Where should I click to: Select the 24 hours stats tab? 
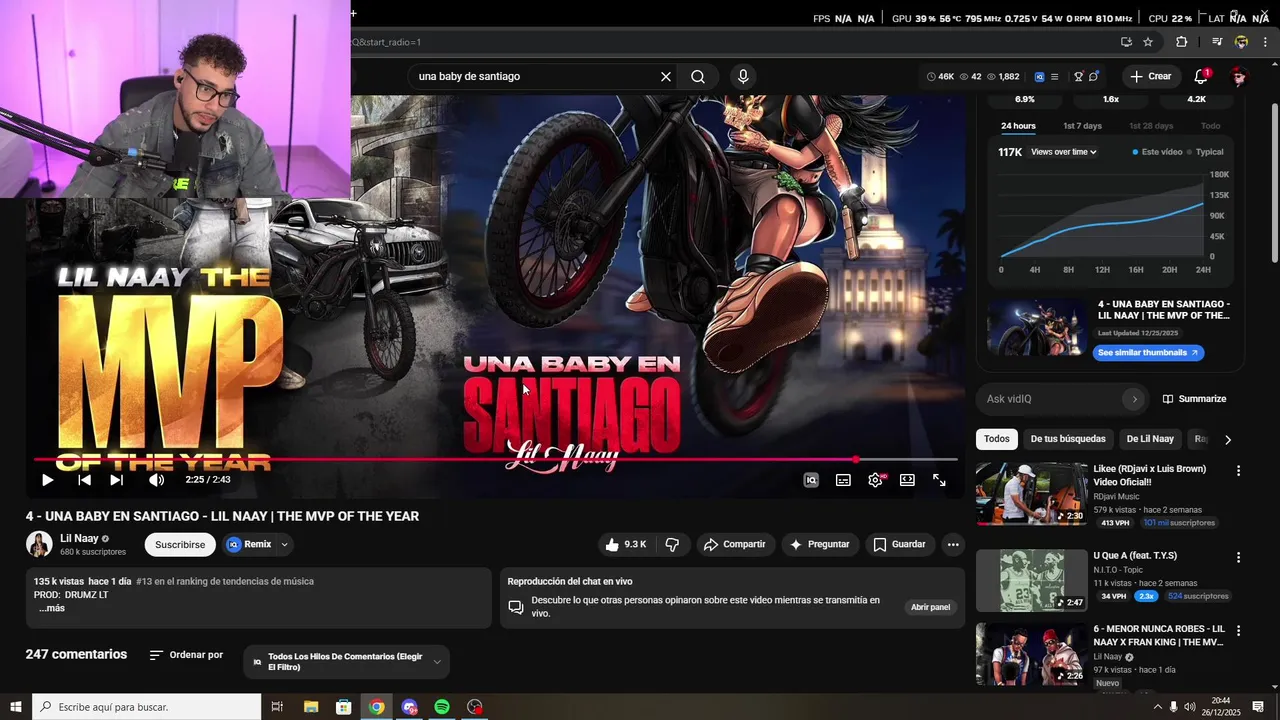click(1018, 126)
